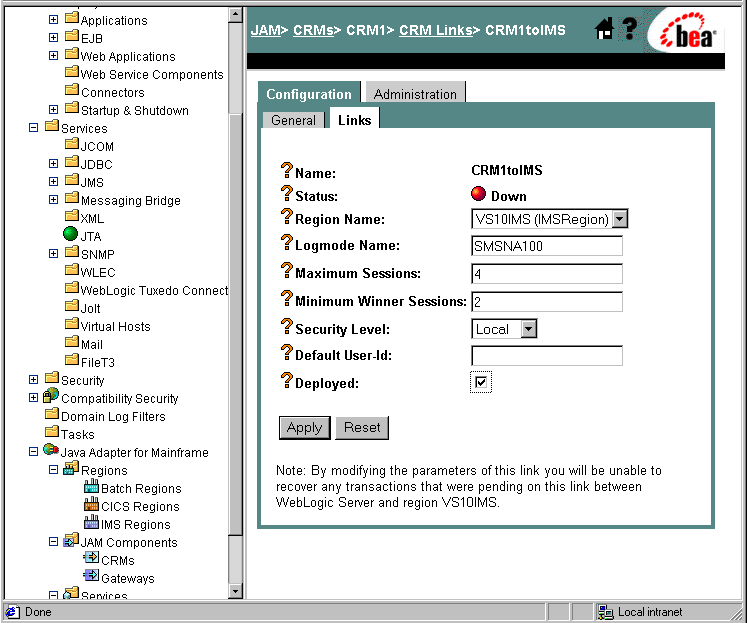The image size is (747, 623).
Task: Expand the EJB tree node
Action: (53, 38)
